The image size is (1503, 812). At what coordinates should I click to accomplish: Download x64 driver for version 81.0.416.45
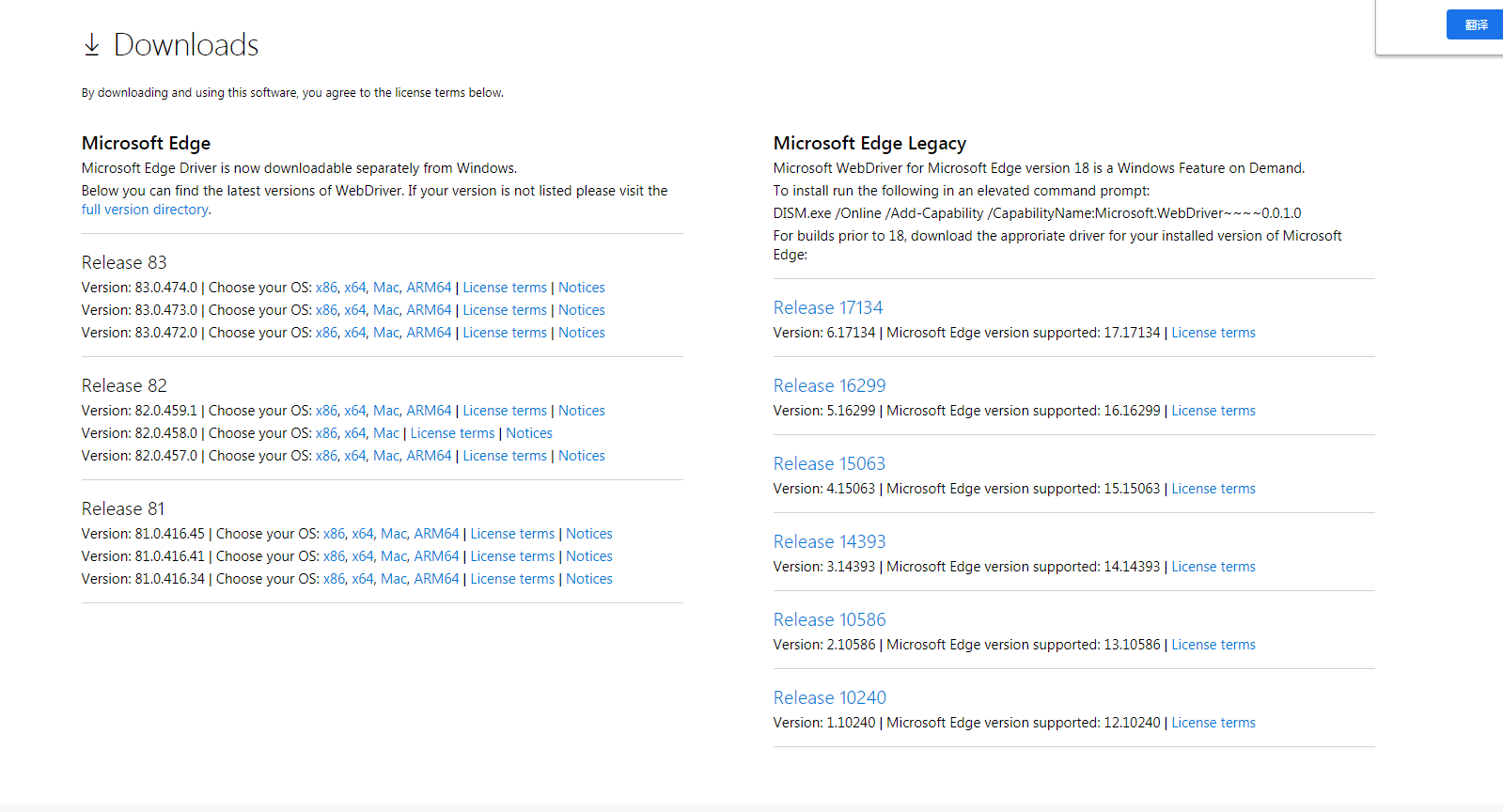[x=362, y=534]
